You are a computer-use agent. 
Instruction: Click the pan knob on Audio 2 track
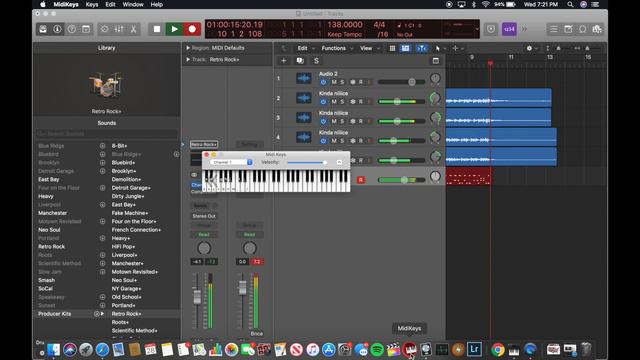click(x=435, y=79)
